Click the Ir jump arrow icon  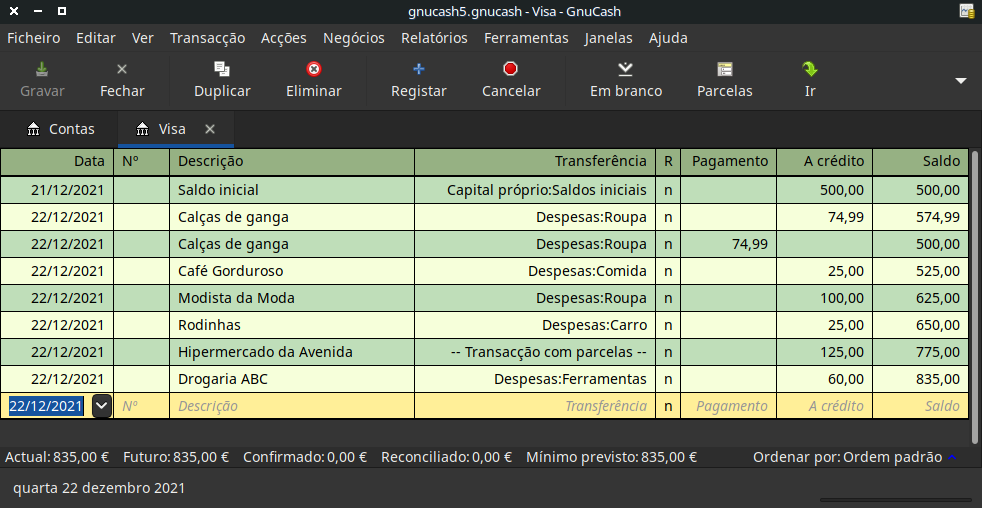(810, 70)
